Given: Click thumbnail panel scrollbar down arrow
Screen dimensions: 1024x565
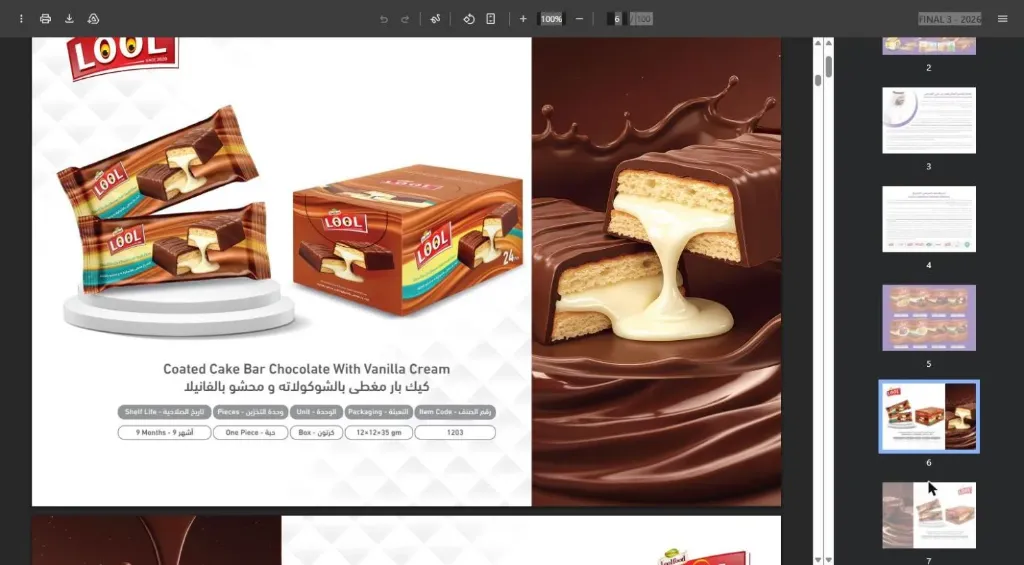Looking at the screenshot, I should (829, 560).
